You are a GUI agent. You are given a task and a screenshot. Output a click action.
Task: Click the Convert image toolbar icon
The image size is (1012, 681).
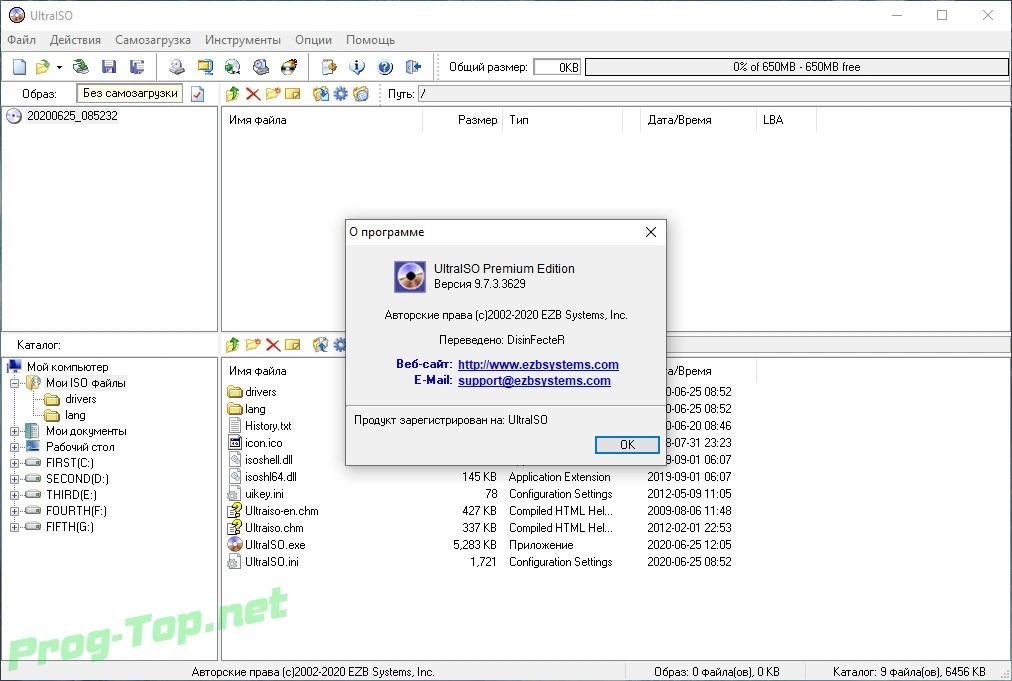pos(232,66)
